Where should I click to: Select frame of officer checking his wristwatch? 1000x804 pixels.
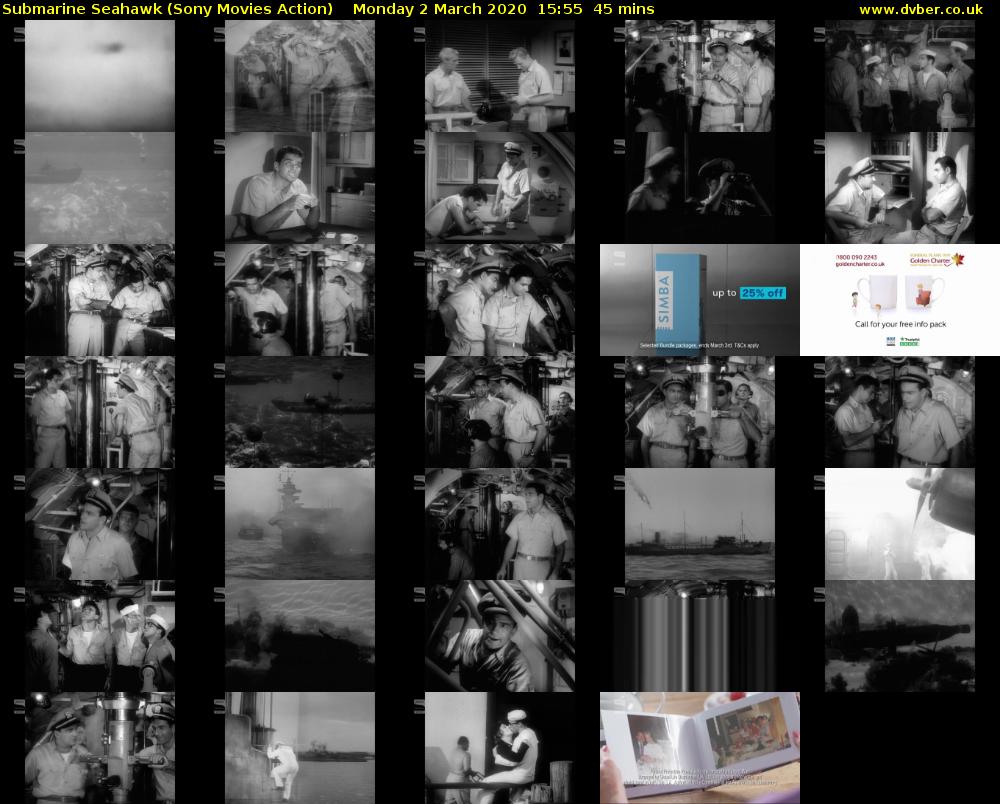point(500,412)
